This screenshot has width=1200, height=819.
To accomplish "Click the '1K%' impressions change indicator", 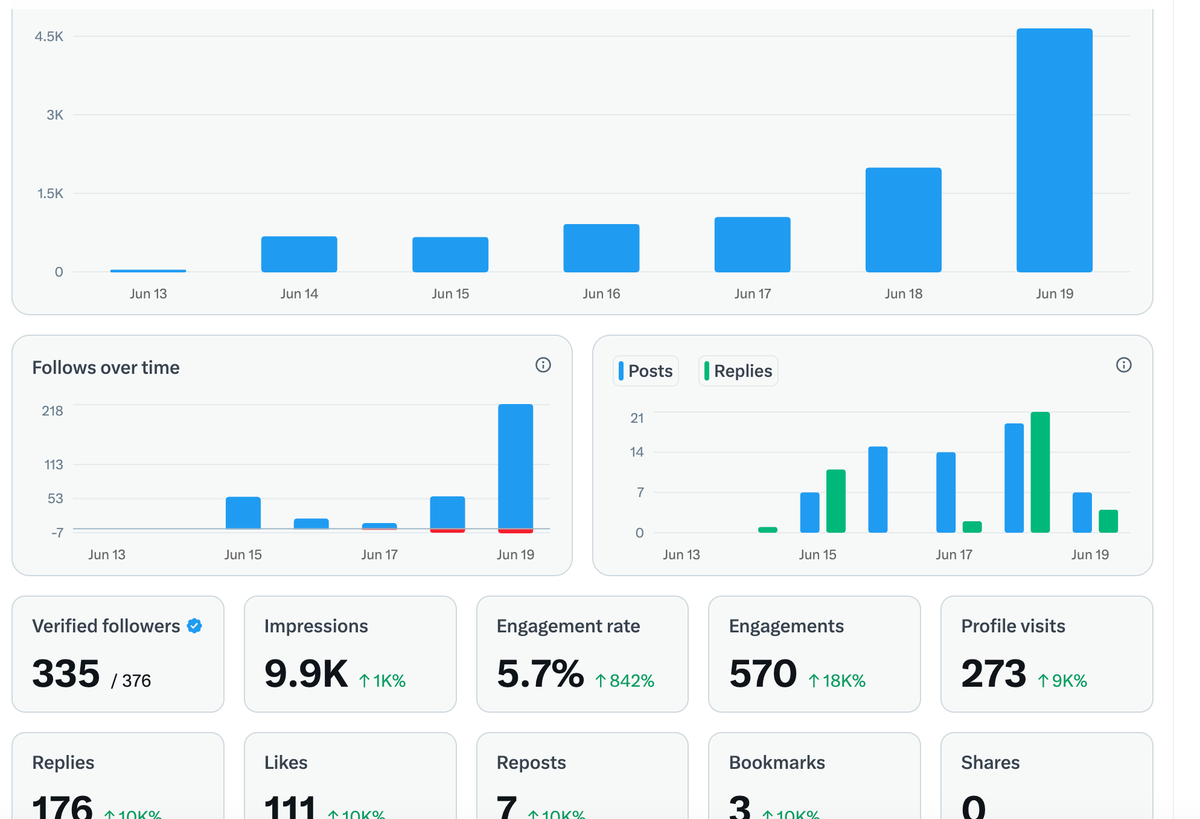I will click(382, 681).
